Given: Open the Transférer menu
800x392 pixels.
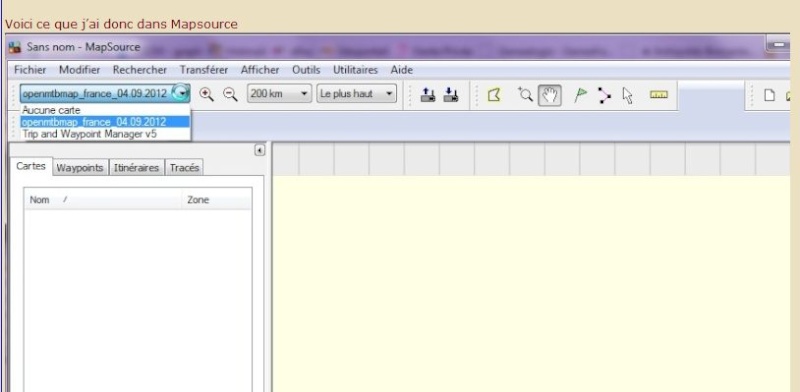Looking at the screenshot, I should [x=204, y=70].
